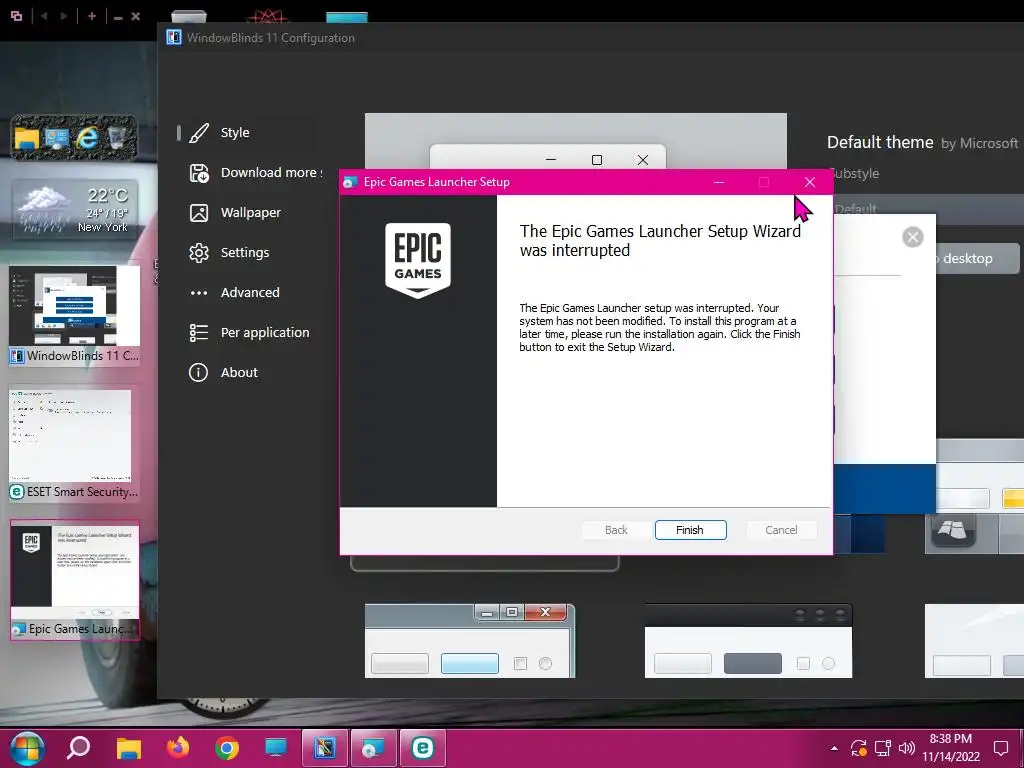The width and height of the screenshot is (1024, 768).
Task: Close the white popup with round X button
Action: click(x=912, y=237)
